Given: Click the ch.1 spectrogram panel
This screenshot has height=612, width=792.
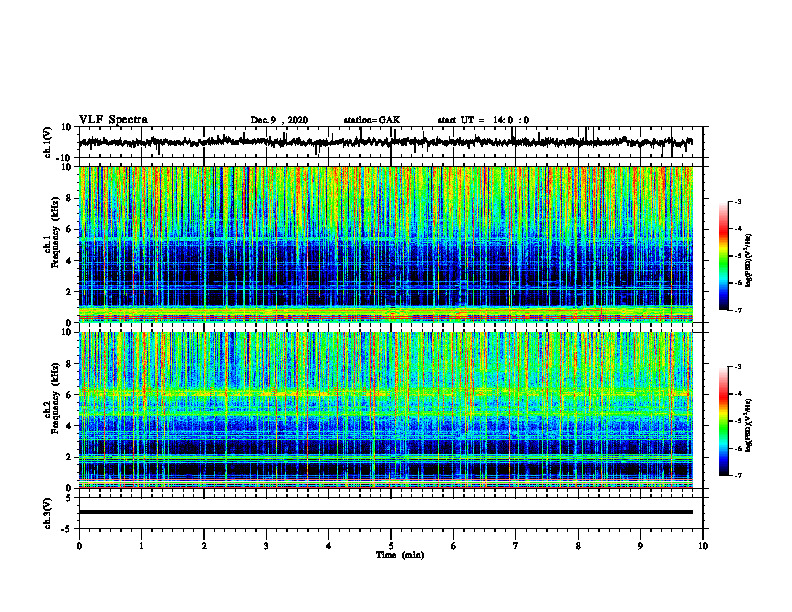Looking at the screenshot, I should click(386, 244).
